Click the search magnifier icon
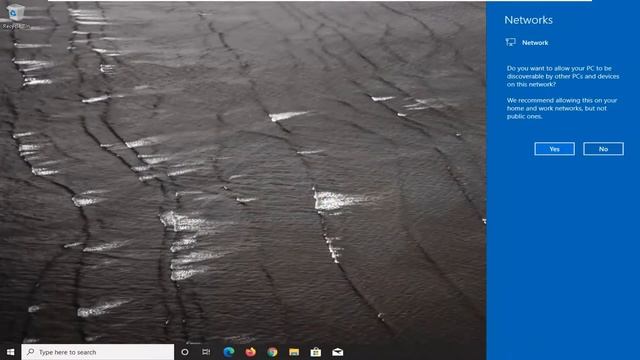 [31, 352]
